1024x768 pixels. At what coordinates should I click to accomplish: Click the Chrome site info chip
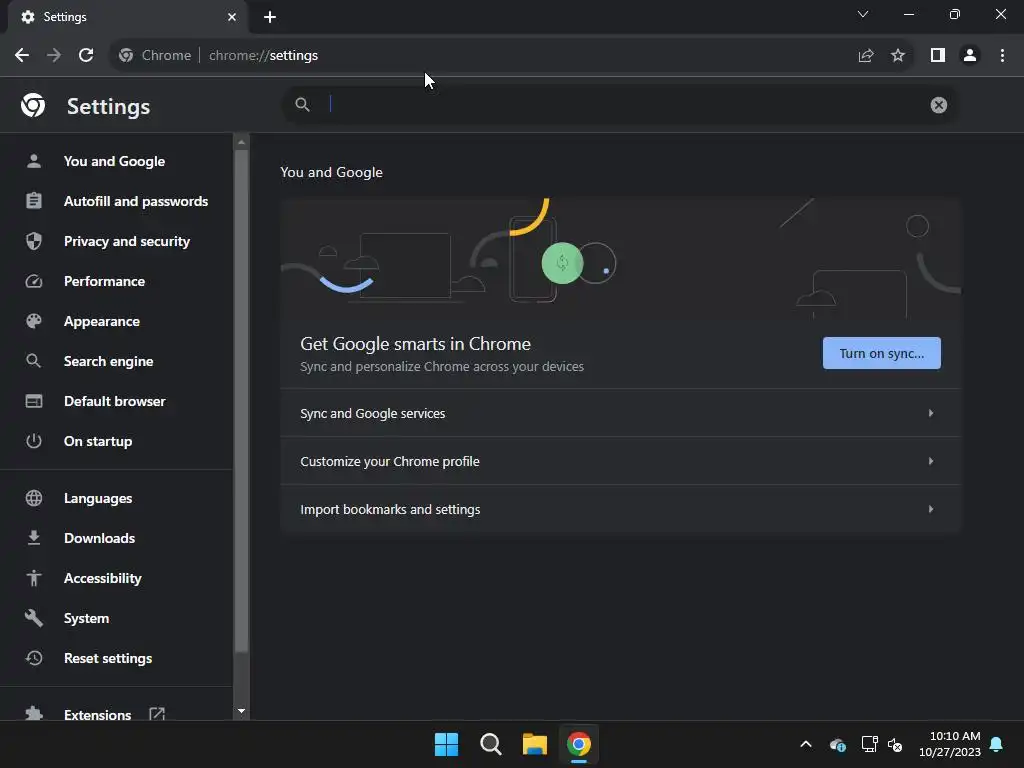155,56
